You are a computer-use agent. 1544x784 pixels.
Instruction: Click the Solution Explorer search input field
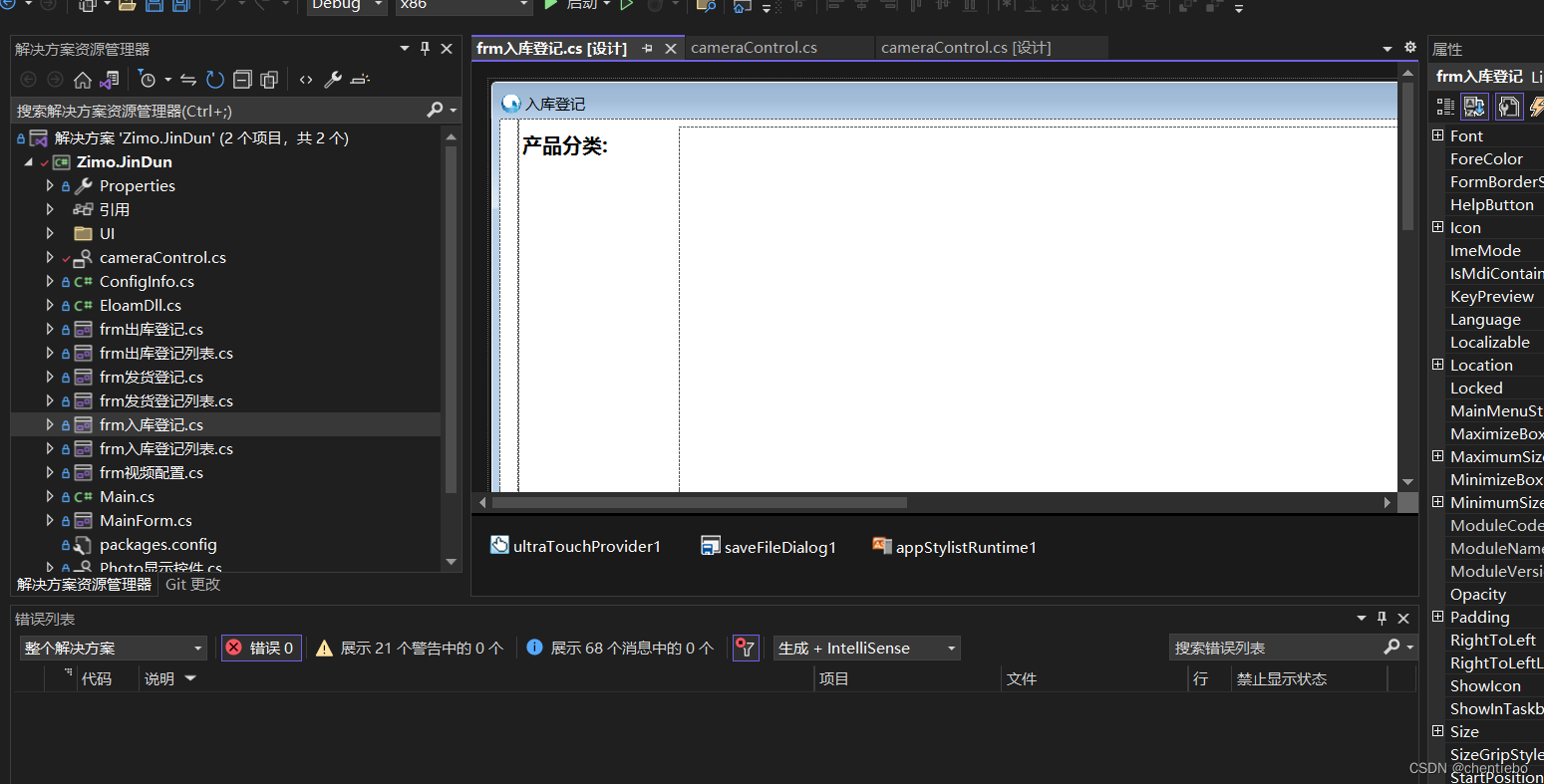click(x=217, y=110)
